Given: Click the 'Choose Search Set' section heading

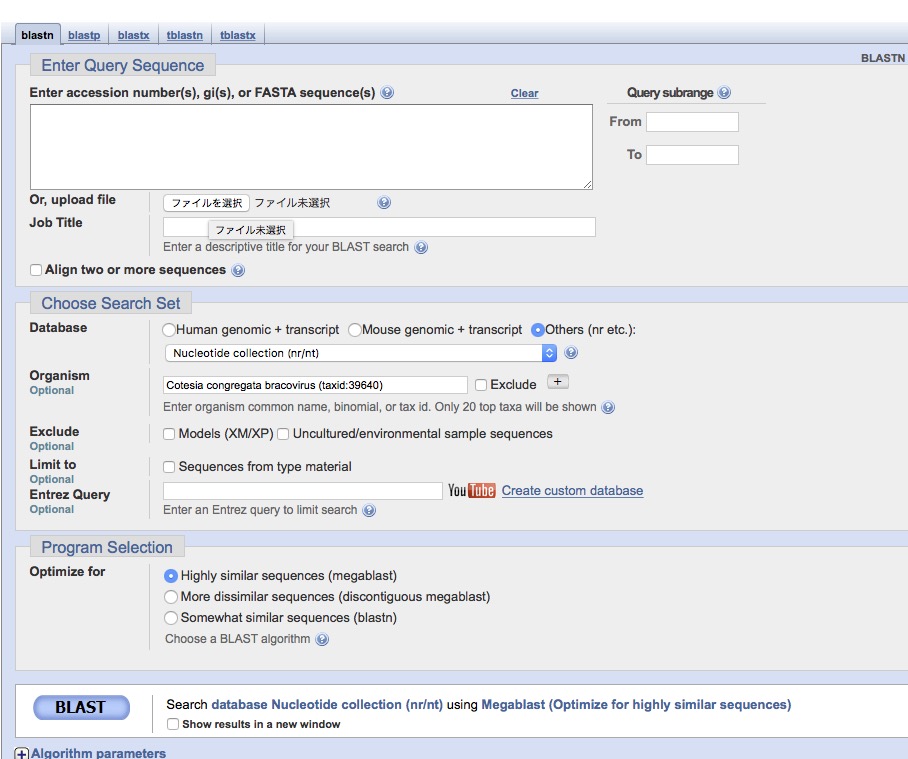Looking at the screenshot, I should (x=111, y=303).
